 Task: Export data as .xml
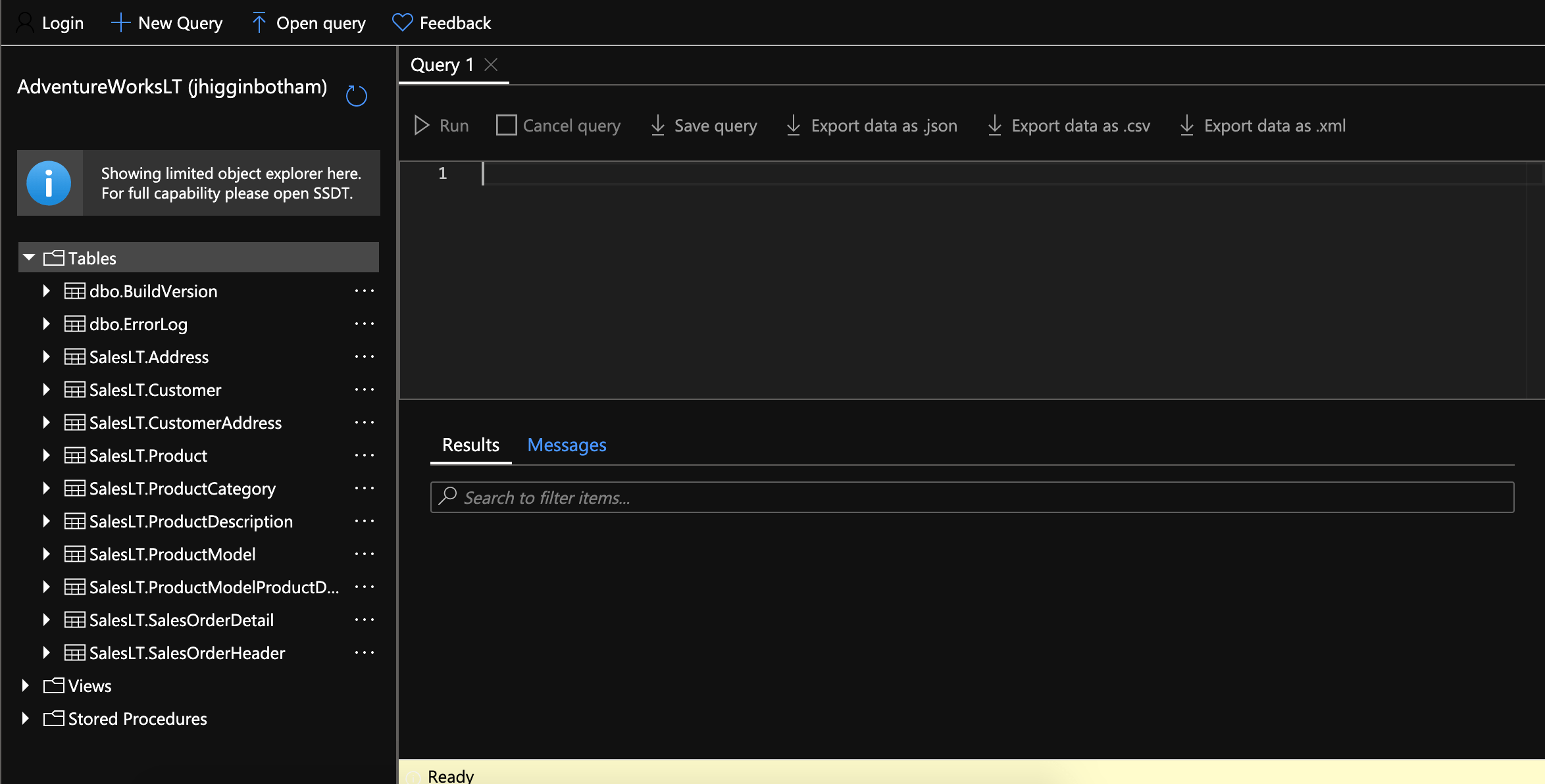(x=1262, y=126)
